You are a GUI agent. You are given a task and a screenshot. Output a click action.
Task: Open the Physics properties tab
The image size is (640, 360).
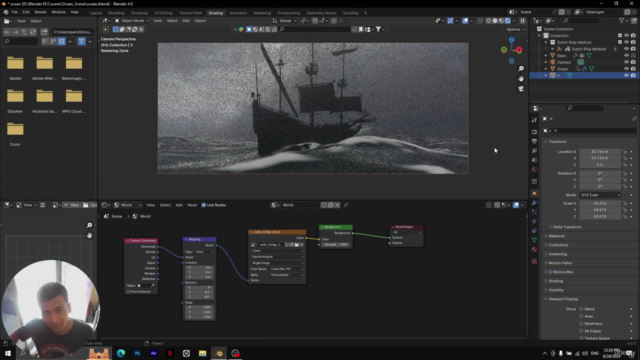(534, 222)
